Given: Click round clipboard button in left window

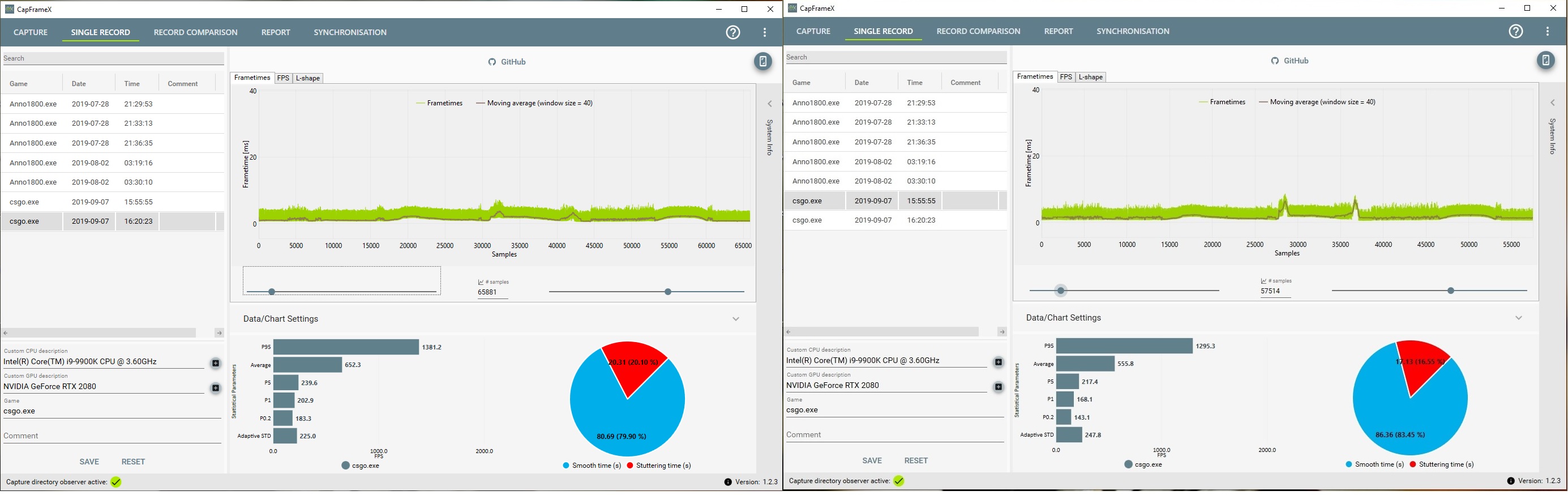Looking at the screenshot, I should (x=762, y=62).
